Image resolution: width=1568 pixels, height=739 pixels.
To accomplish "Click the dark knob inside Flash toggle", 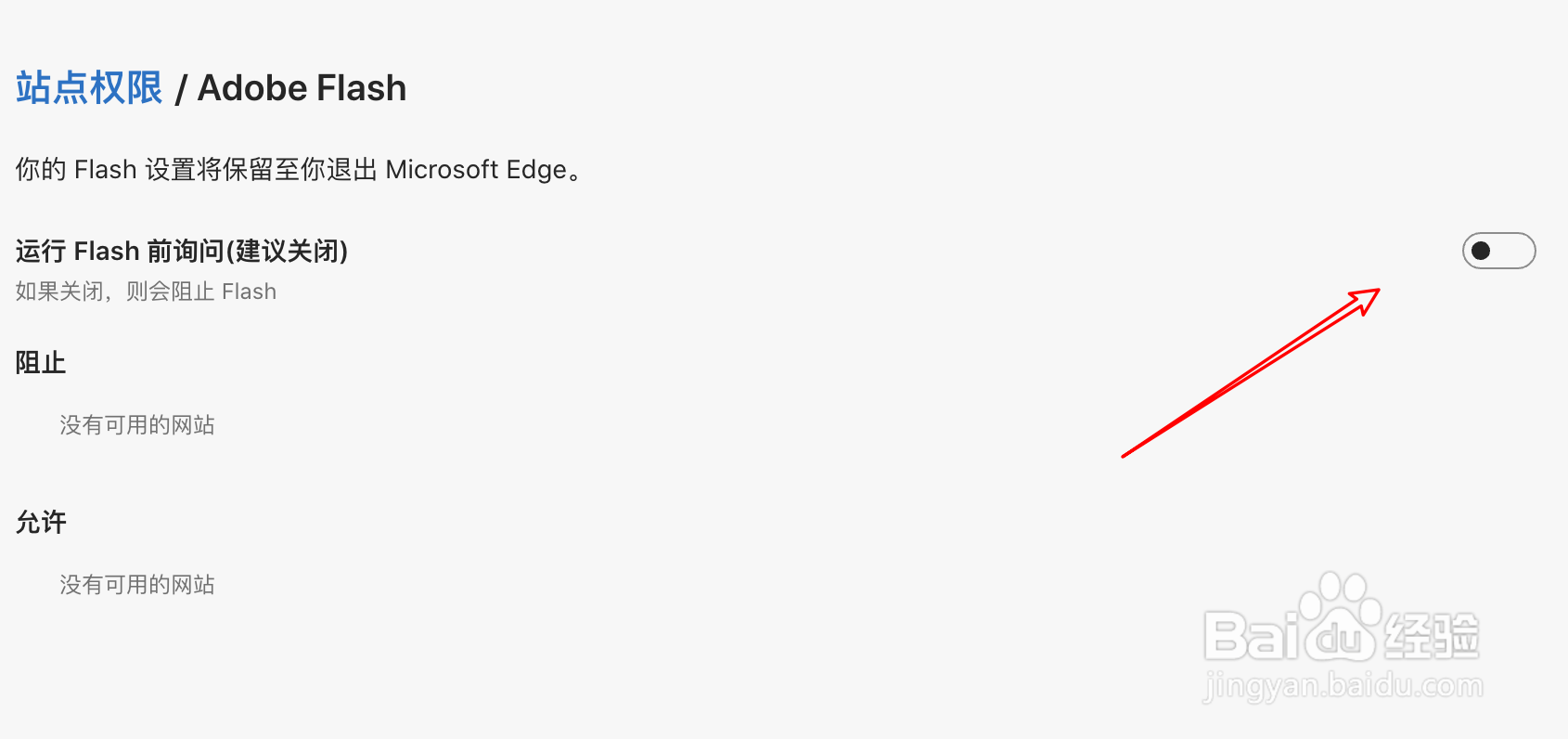I will click(1481, 251).
